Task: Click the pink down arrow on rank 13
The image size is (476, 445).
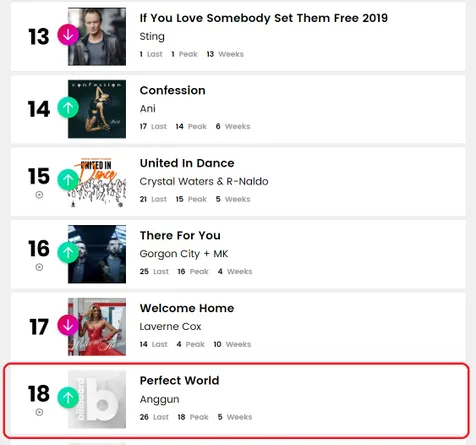Action: coord(68,35)
